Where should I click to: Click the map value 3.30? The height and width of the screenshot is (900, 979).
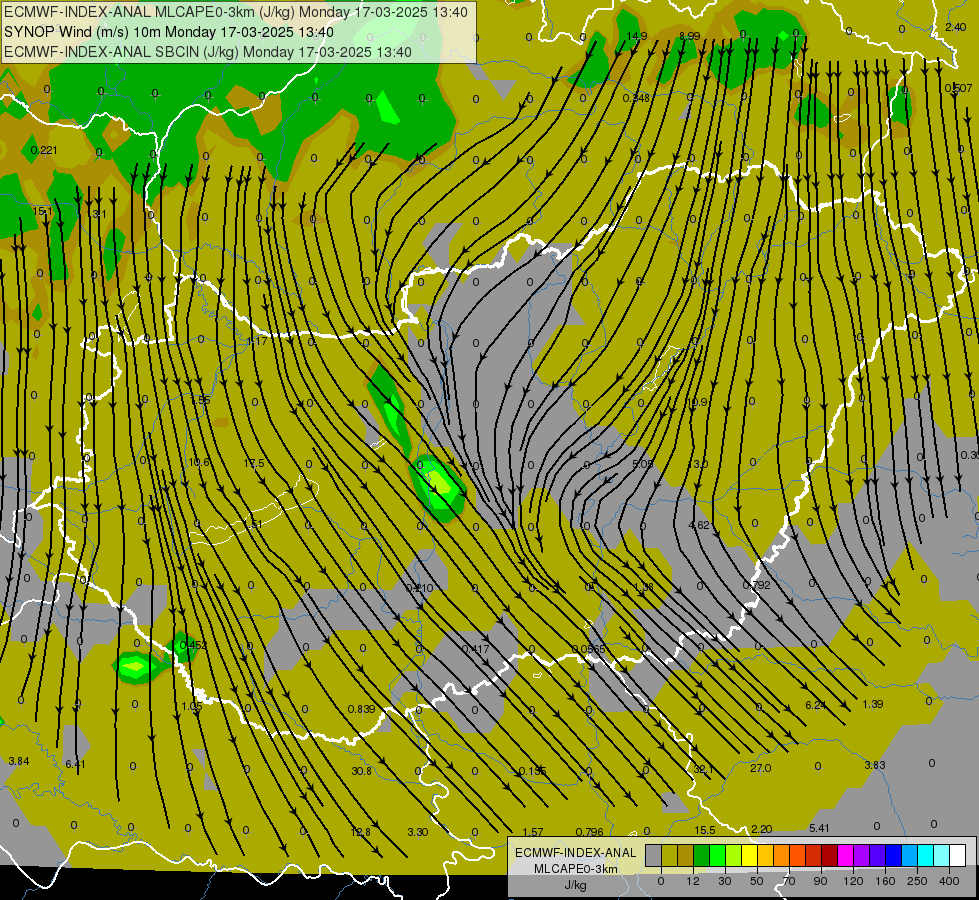(x=418, y=832)
